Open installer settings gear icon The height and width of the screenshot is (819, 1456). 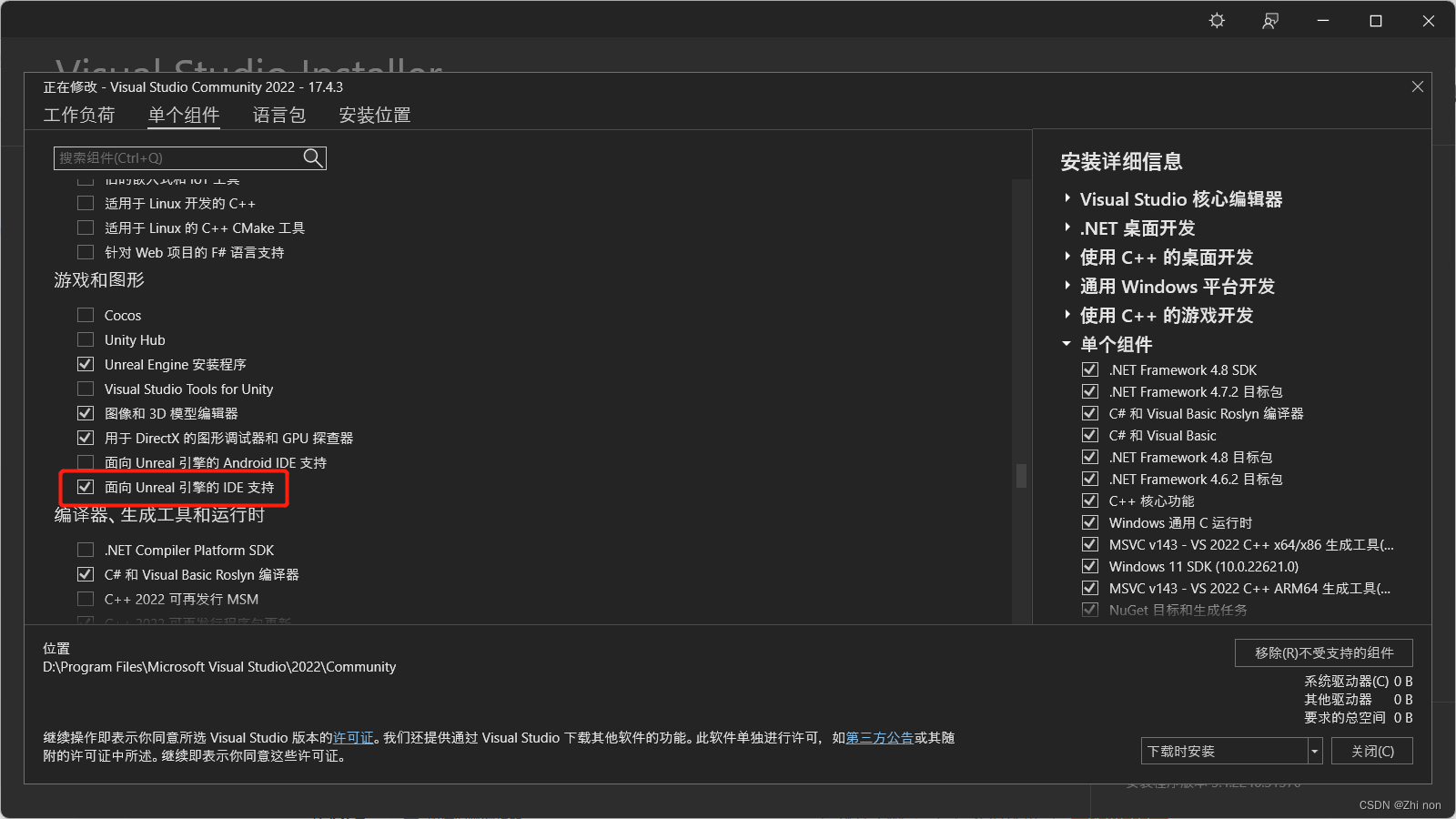click(x=1217, y=20)
